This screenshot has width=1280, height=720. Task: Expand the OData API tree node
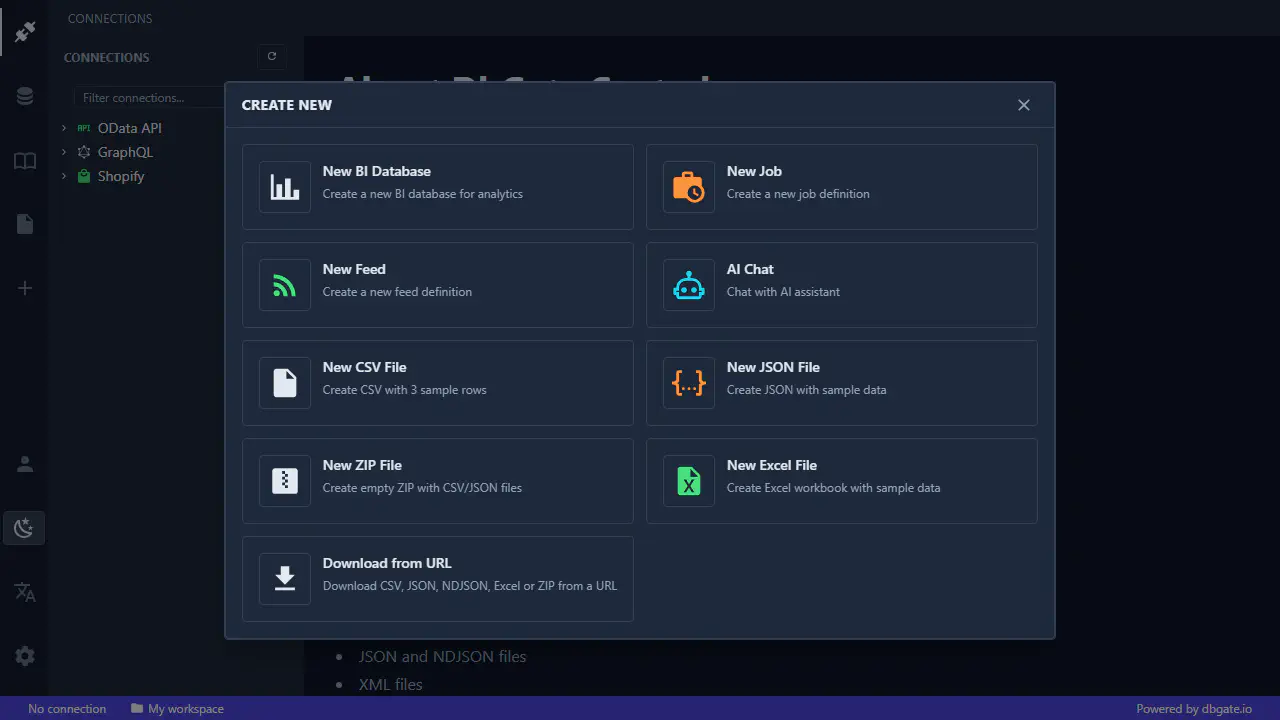tap(64, 128)
